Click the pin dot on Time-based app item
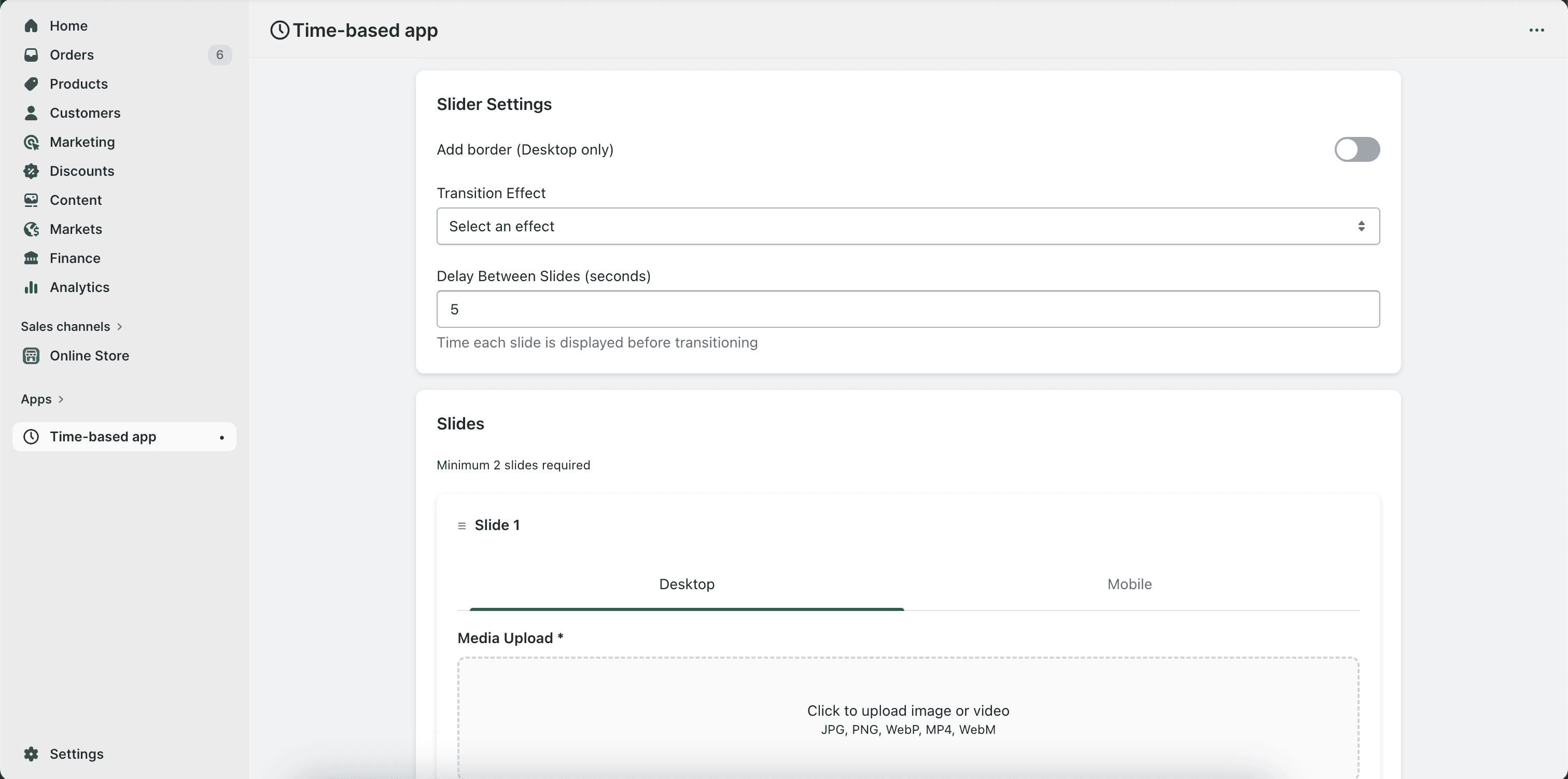The height and width of the screenshot is (779, 1568). (x=221, y=437)
